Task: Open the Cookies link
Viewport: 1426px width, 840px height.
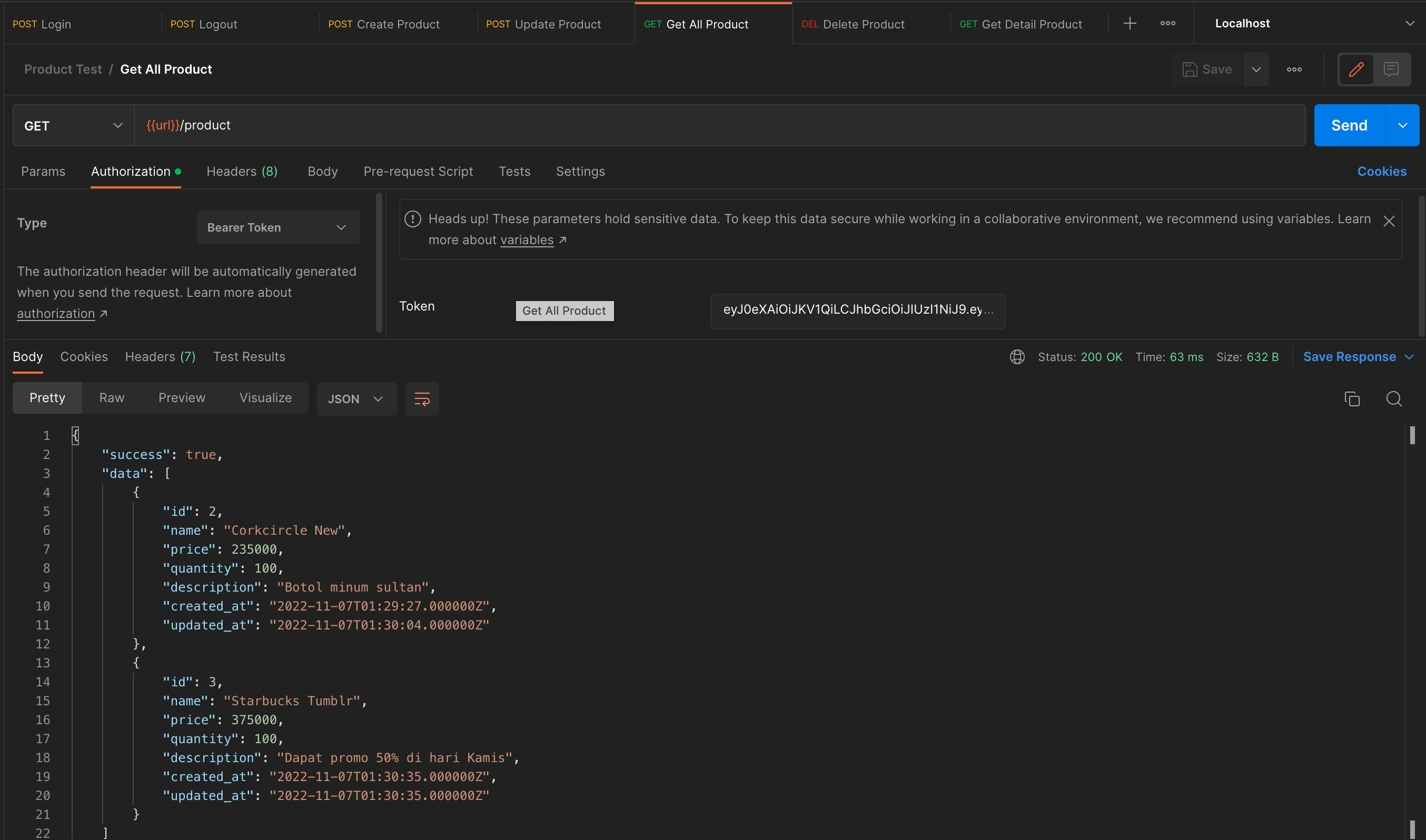Action: click(1381, 172)
